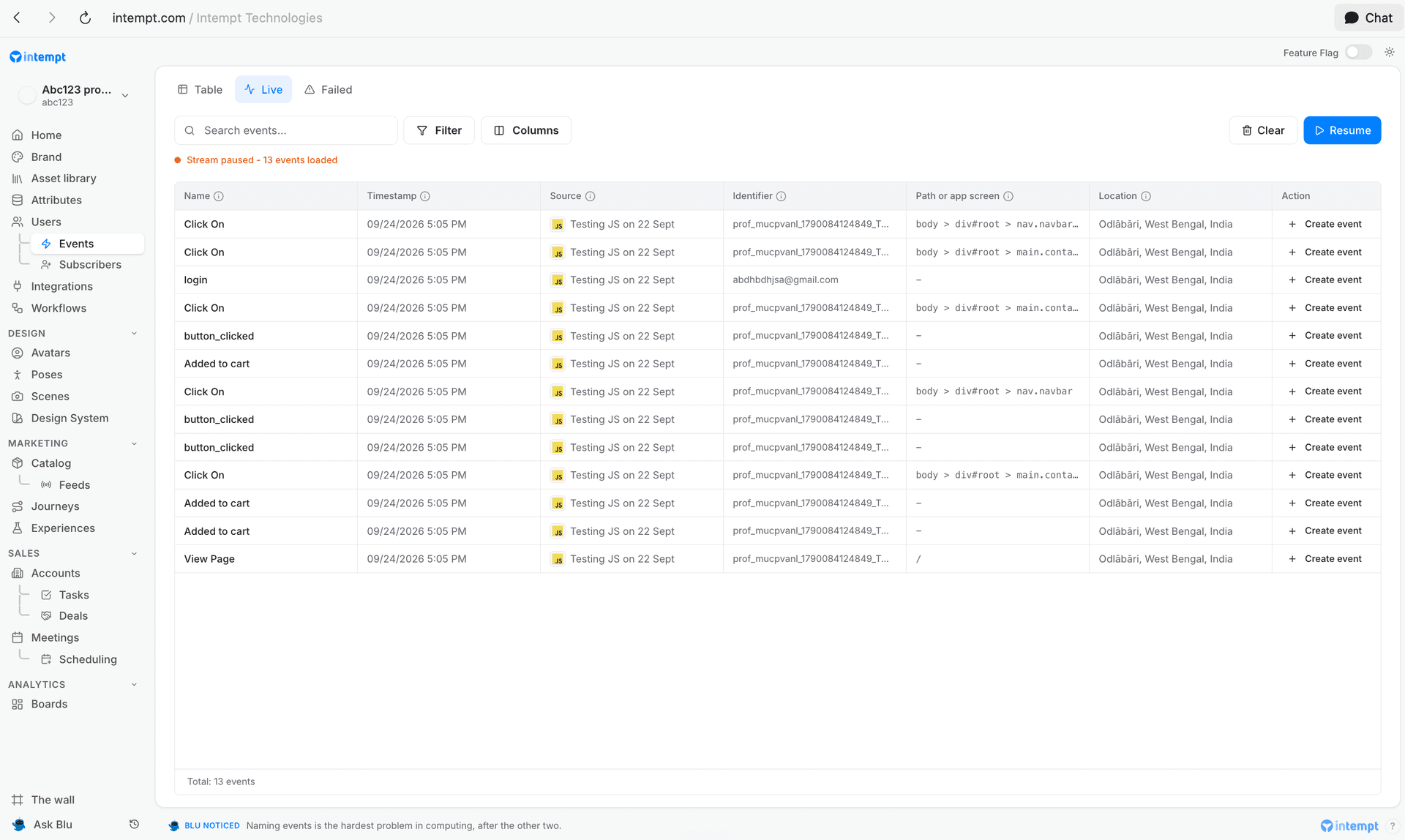Show info for Source column
Image resolution: width=1405 pixels, height=840 pixels.
(x=590, y=197)
